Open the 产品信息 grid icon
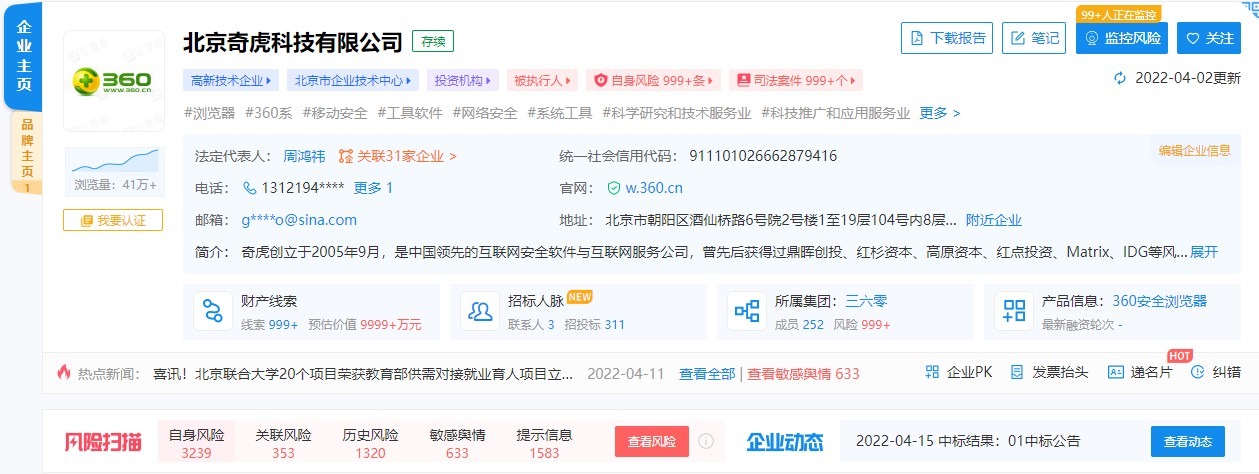The width and height of the screenshot is (1259, 474). click(x=1013, y=312)
